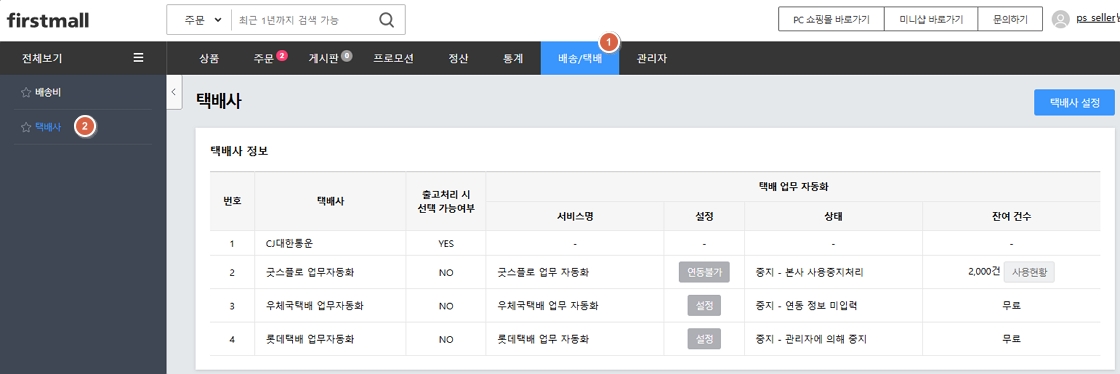This screenshot has height=374, width=1120.
Task: Click the 택배사 설정 button
Action: pyautogui.click(x=1074, y=102)
